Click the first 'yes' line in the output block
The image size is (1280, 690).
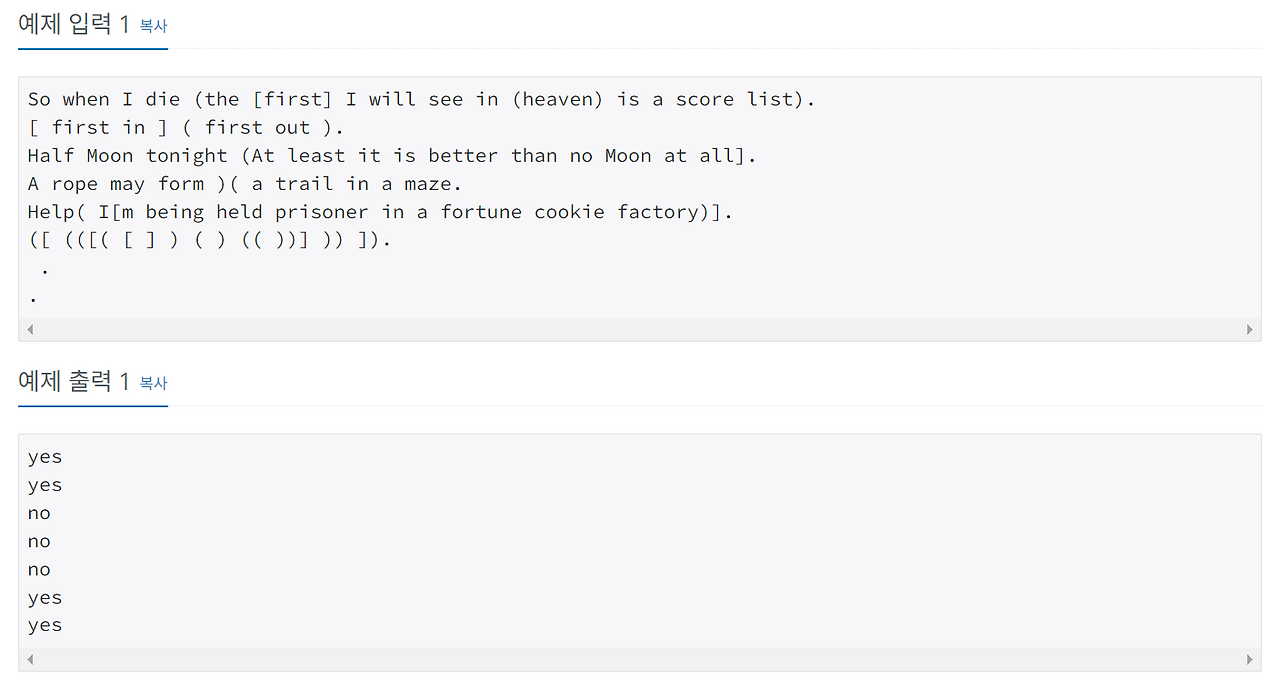(x=45, y=456)
